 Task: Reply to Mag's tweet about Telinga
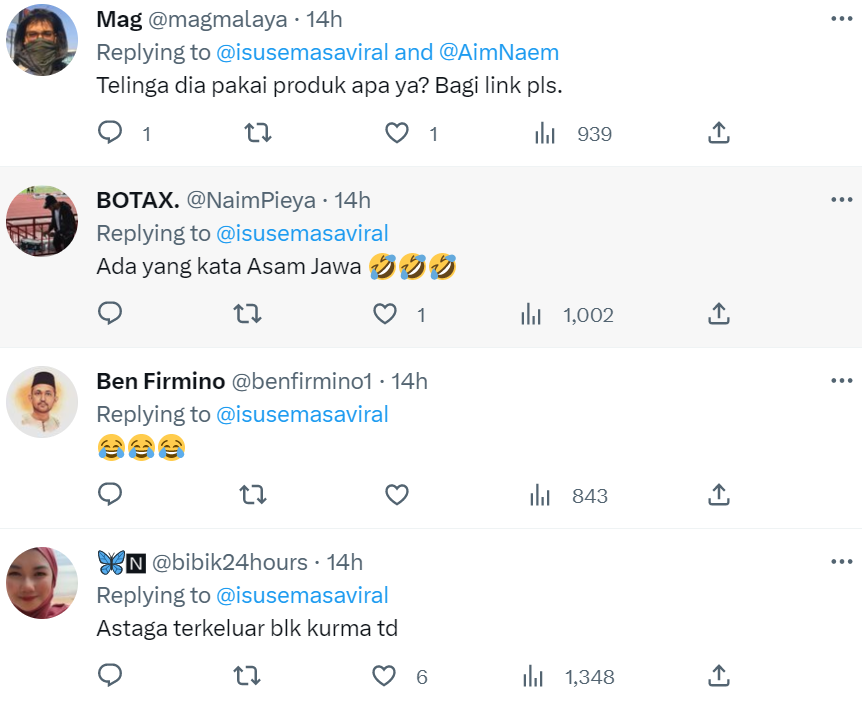[x=110, y=133]
